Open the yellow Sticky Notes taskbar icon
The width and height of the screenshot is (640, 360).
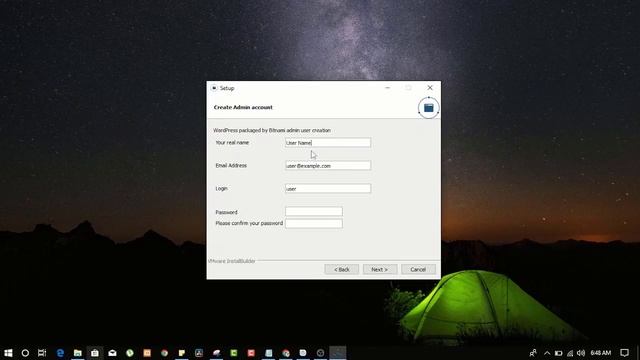(x=182, y=353)
